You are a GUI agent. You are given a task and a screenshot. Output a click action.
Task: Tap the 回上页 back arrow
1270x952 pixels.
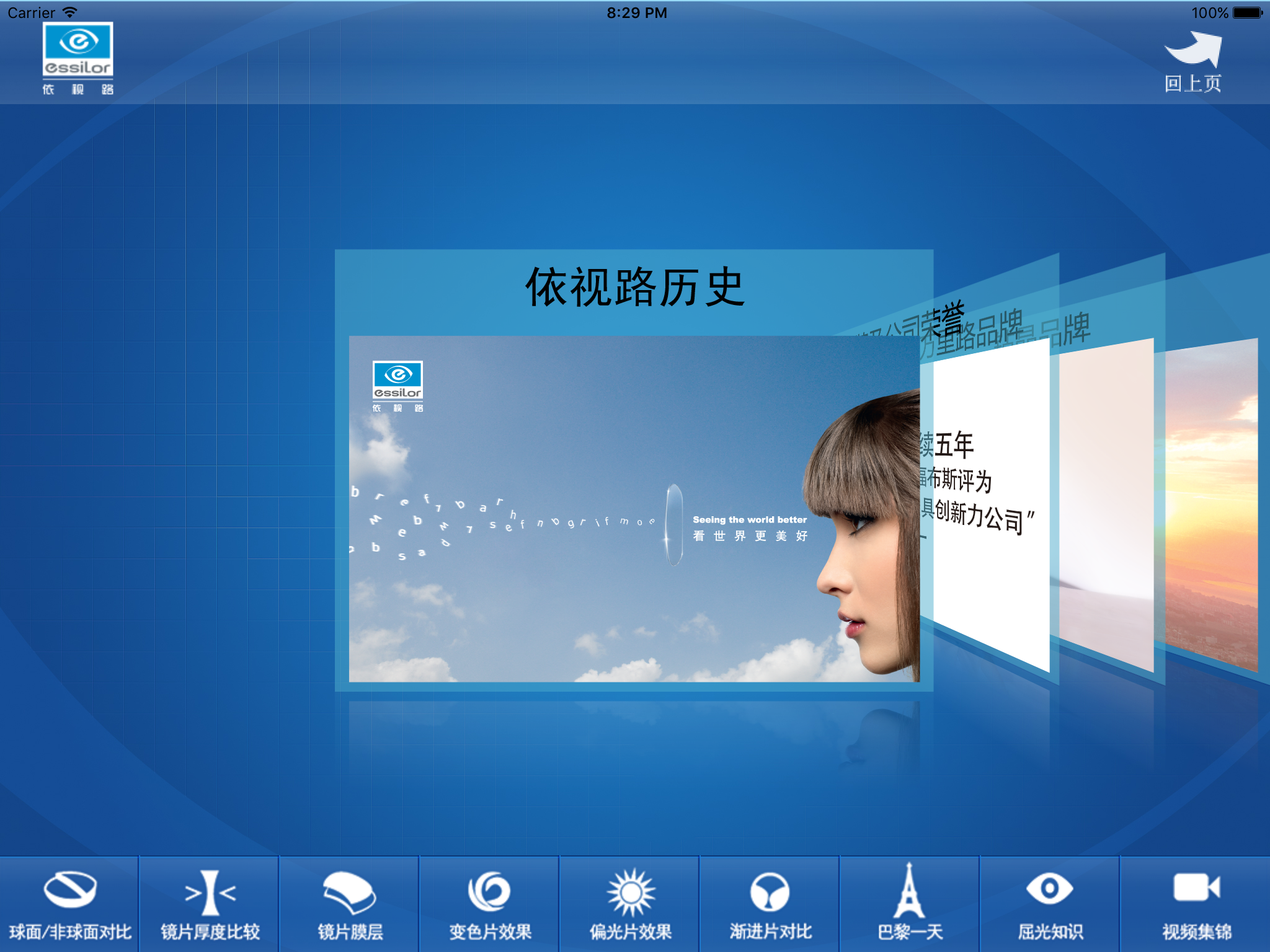pyautogui.click(x=1193, y=62)
